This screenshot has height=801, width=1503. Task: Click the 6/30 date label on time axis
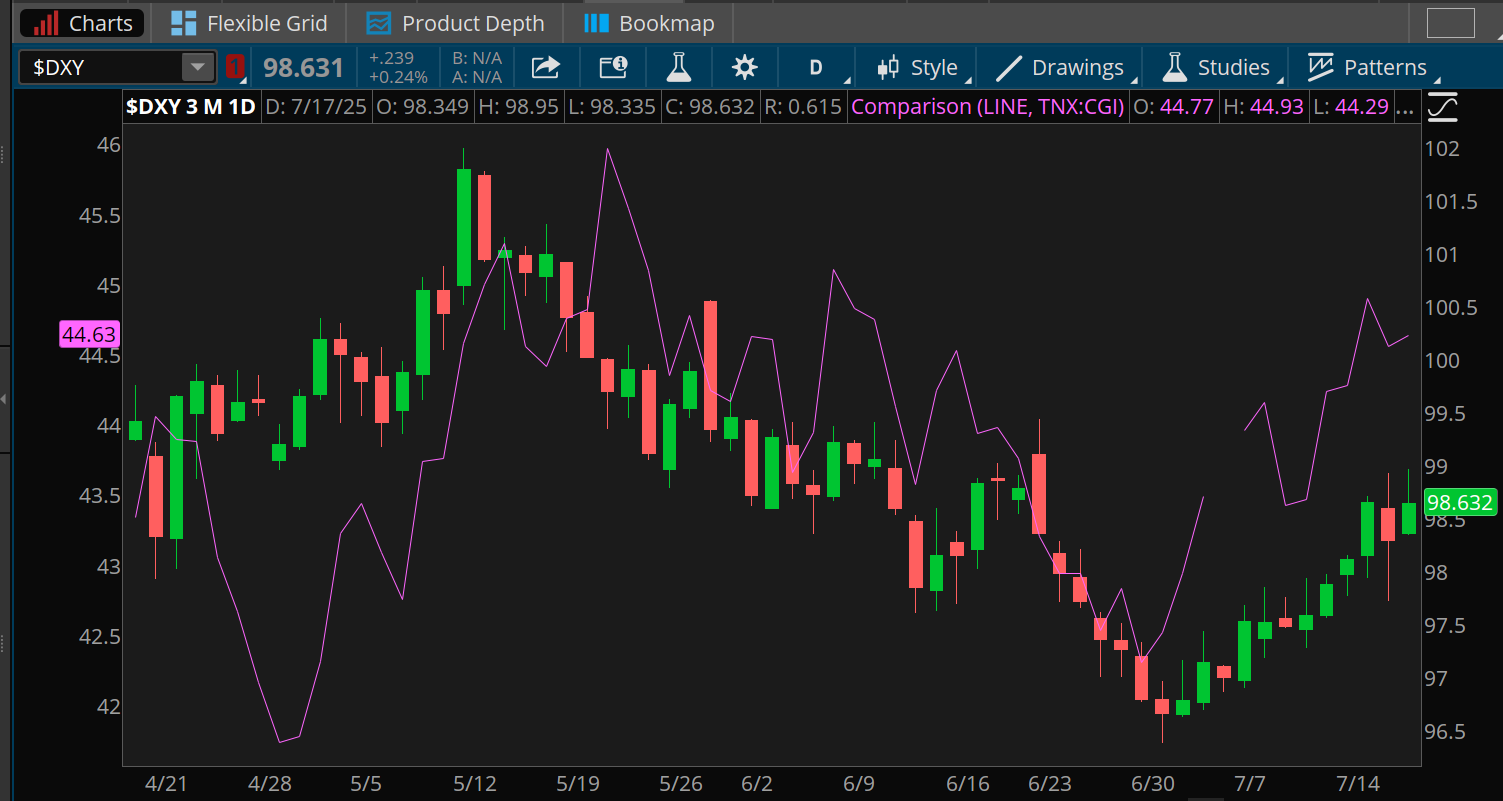click(1153, 783)
